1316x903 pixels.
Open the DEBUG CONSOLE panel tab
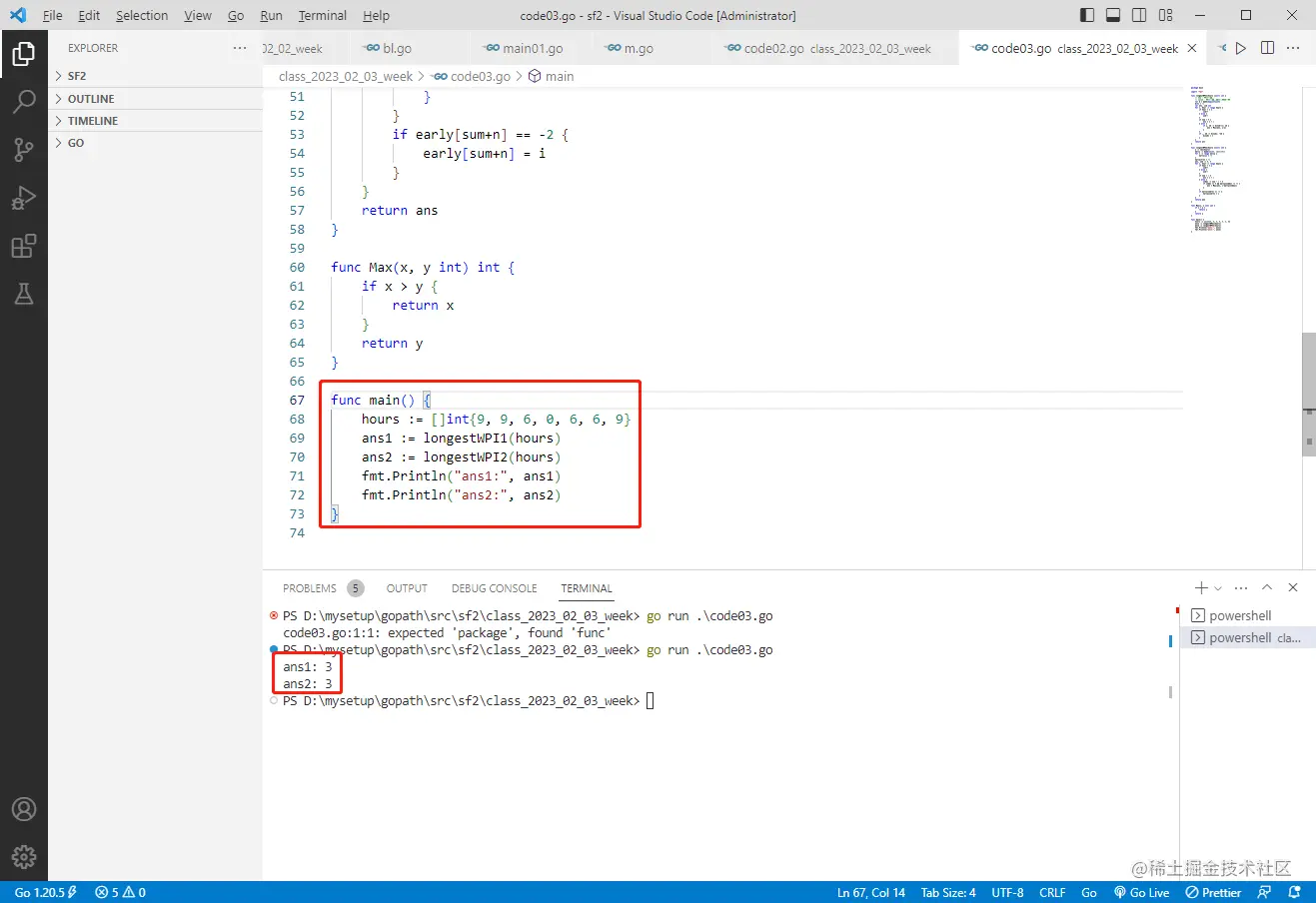[x=494, y=588]
